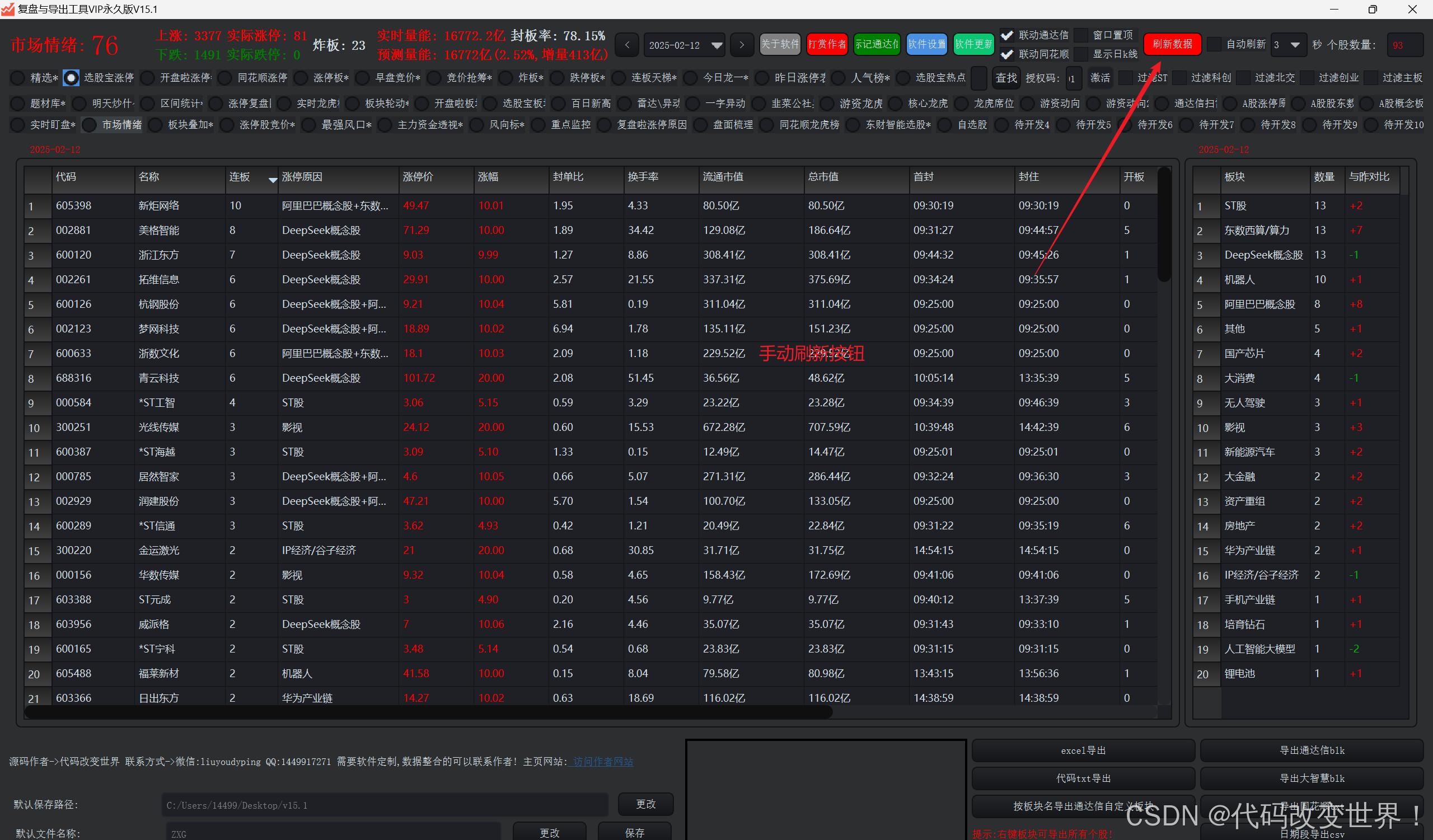Select the 市场情绪 radio option
The height and width of the screenshot is (840, 1433).
tap(89, 125)
